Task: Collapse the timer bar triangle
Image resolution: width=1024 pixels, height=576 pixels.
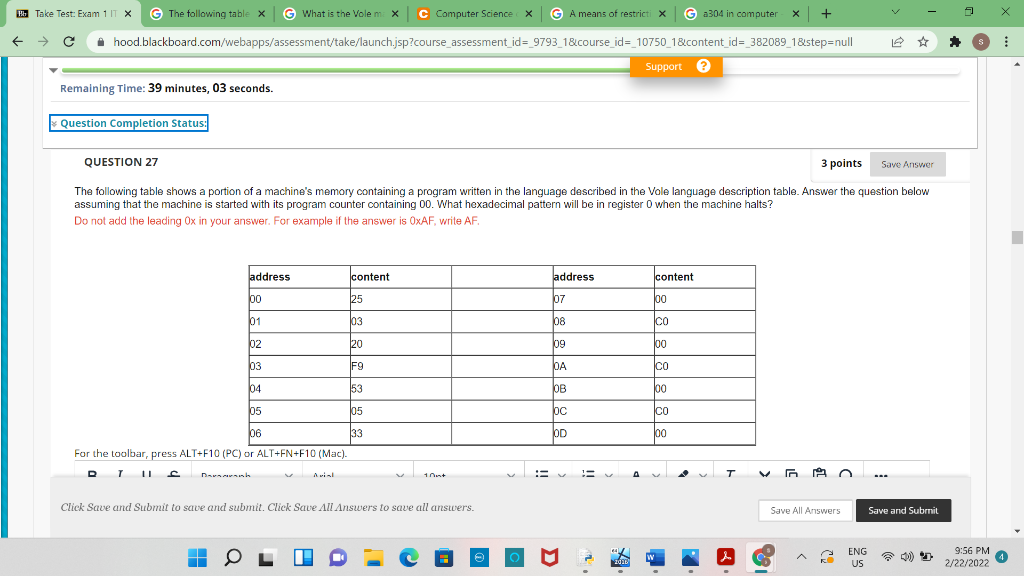Action: pyautogui.click(x=54, y=70)
